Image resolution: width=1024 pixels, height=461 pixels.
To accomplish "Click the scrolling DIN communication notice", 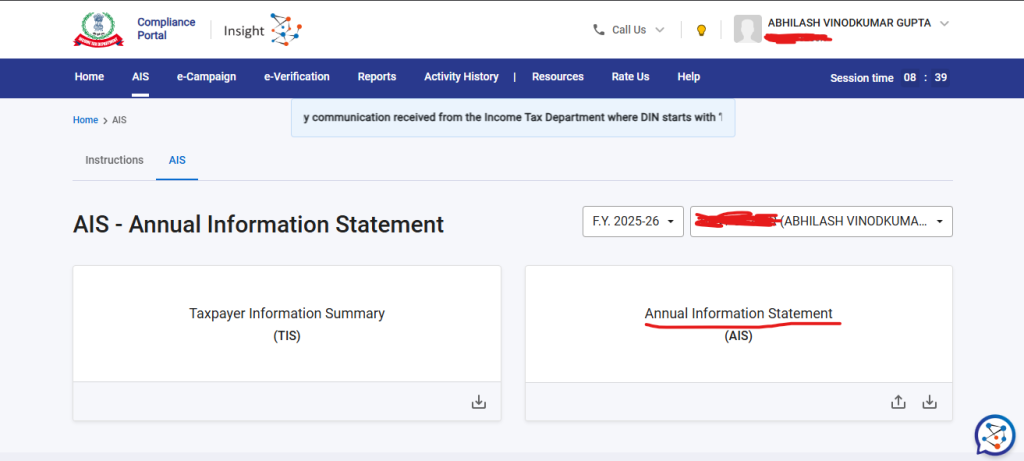I will pyautogui.click(x=513, y=118).
